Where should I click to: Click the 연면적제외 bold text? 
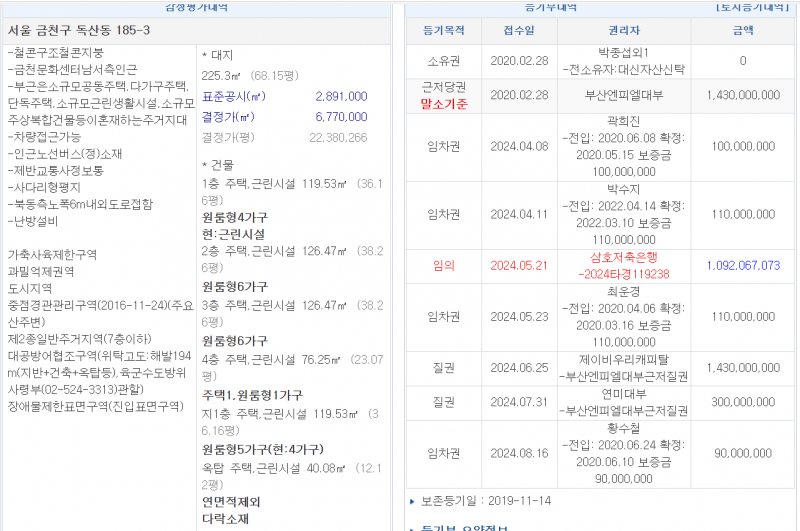(x=231, y=502)
